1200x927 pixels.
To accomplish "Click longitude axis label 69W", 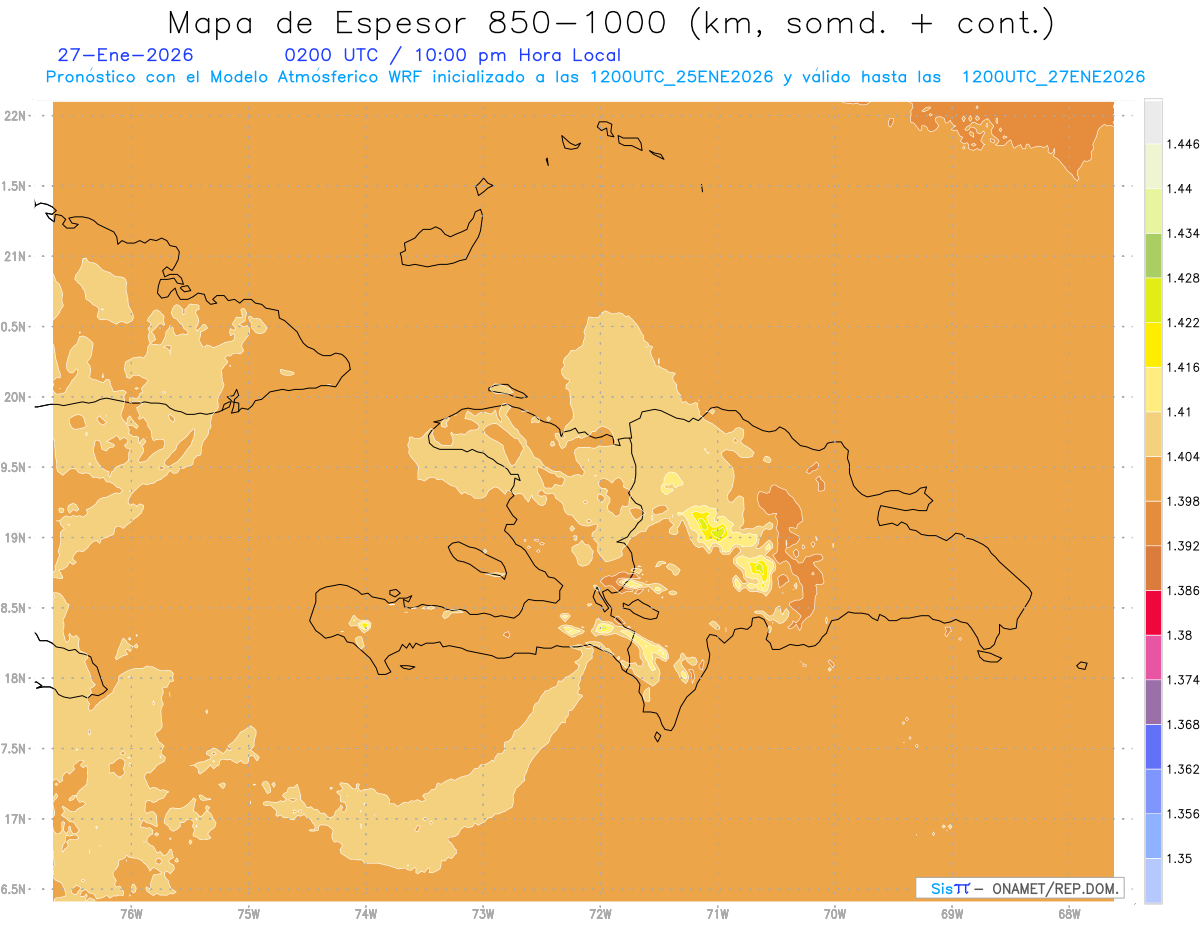I will coord(952,913).
